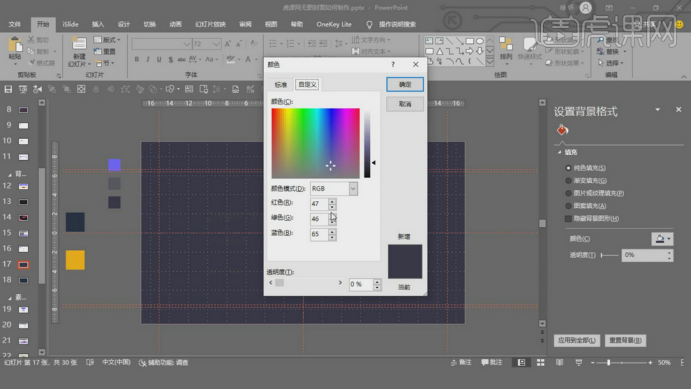The height and width of the screenshot is (389, 692).
Task: Click the text shadow S icon
Action: [170, 59]
